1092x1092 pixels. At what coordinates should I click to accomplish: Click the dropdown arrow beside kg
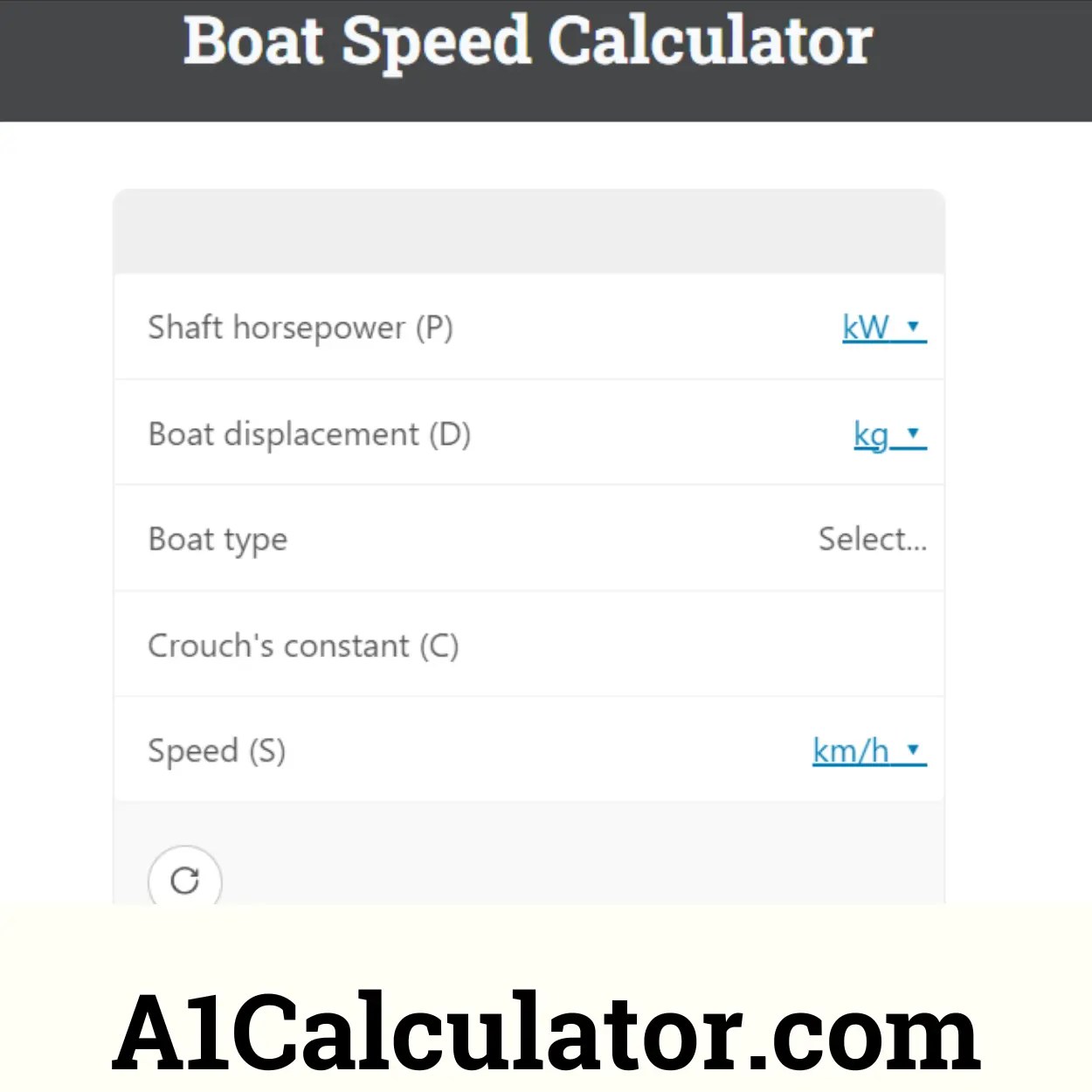click(x=914, y=434)
